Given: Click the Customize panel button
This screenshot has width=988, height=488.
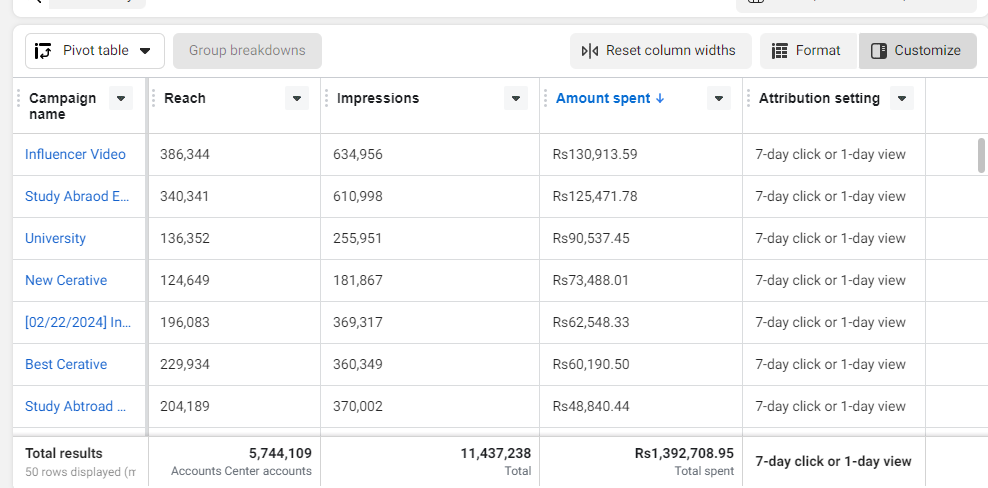Looking at the screenshot, I should click(917, 51).
